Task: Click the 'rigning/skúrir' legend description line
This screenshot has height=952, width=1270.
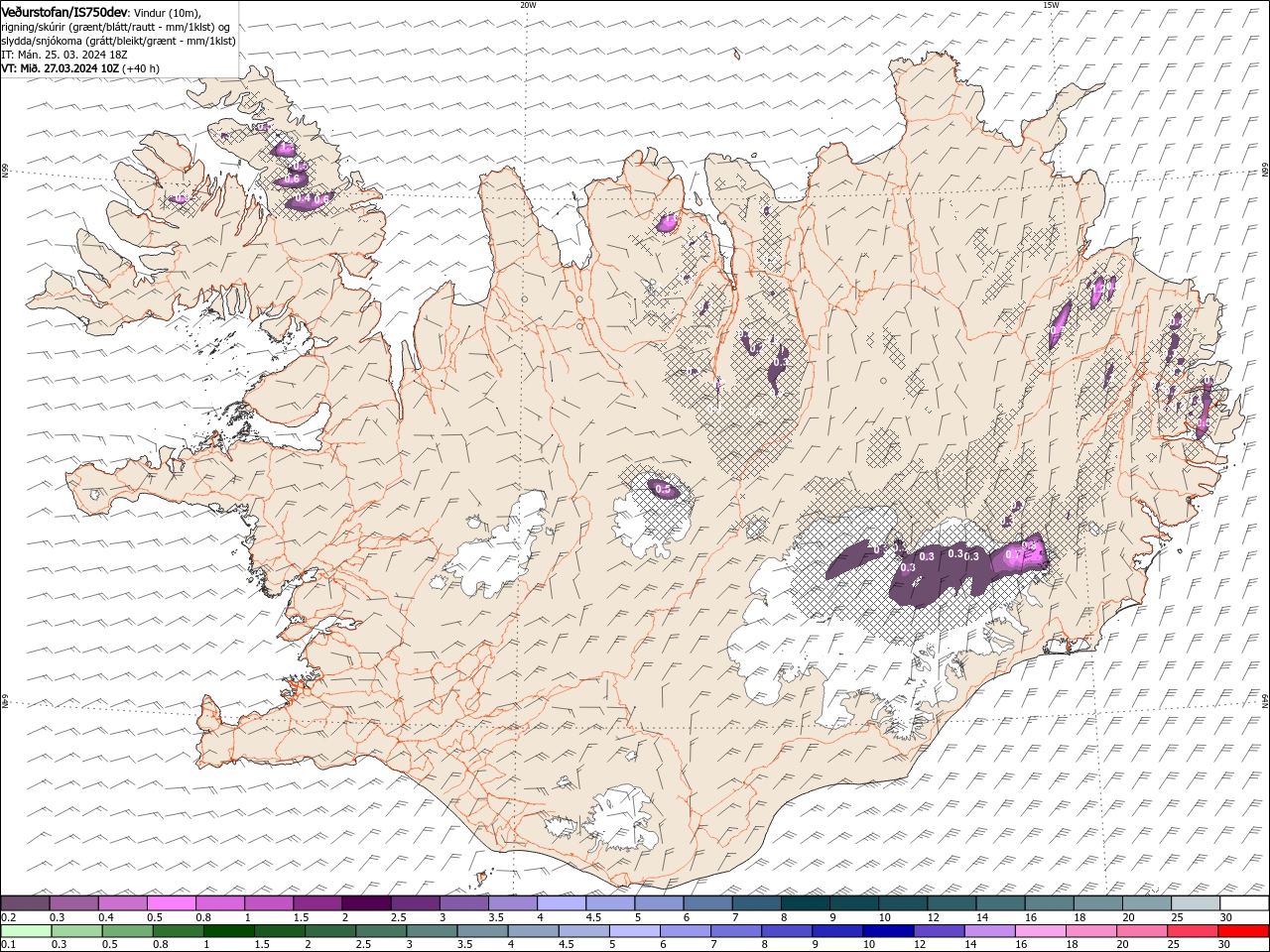Action: pyautogui.click(x=116, y=27)
